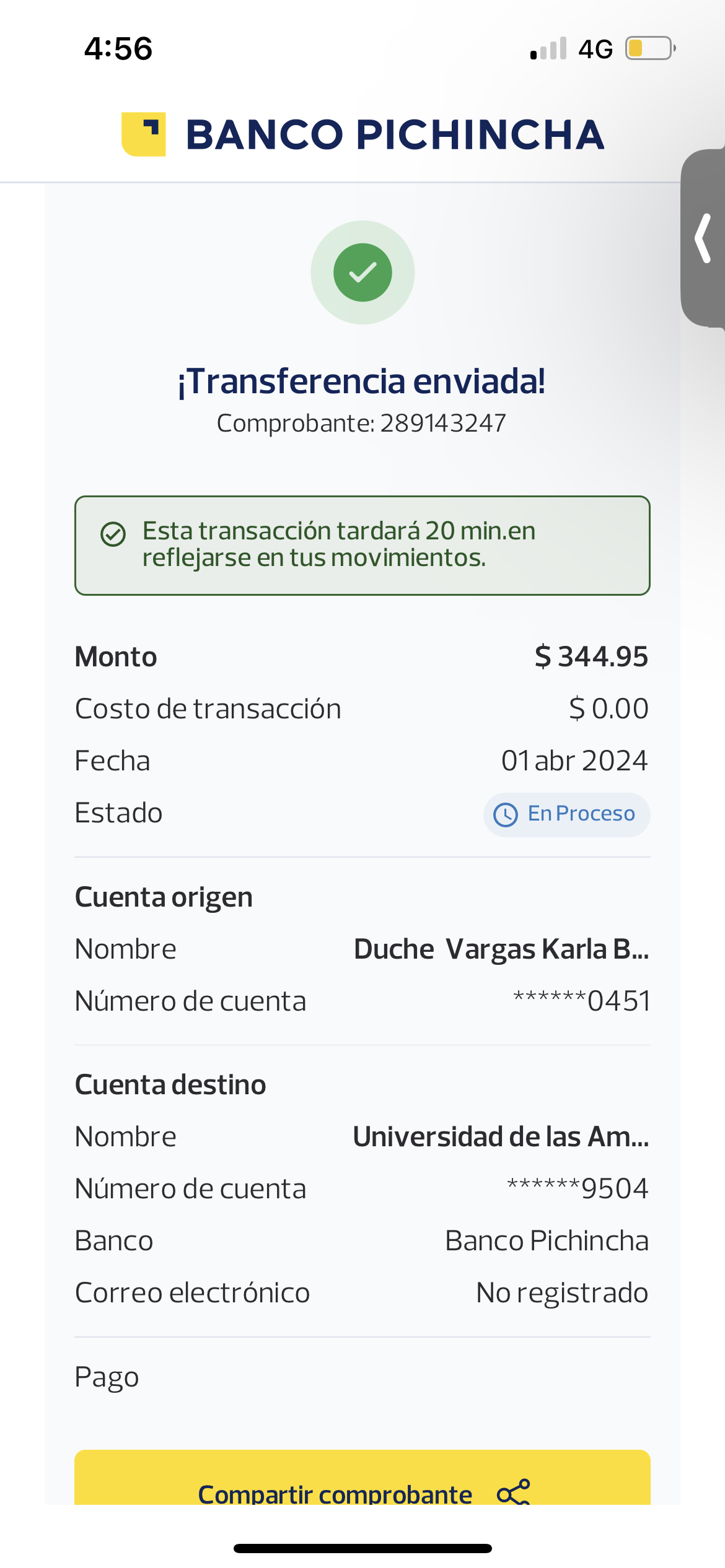Expand the truncated name Universidad de las Am...
Image resolution: width=725 pixels, height=1568 pixels.
(501, 1137)
